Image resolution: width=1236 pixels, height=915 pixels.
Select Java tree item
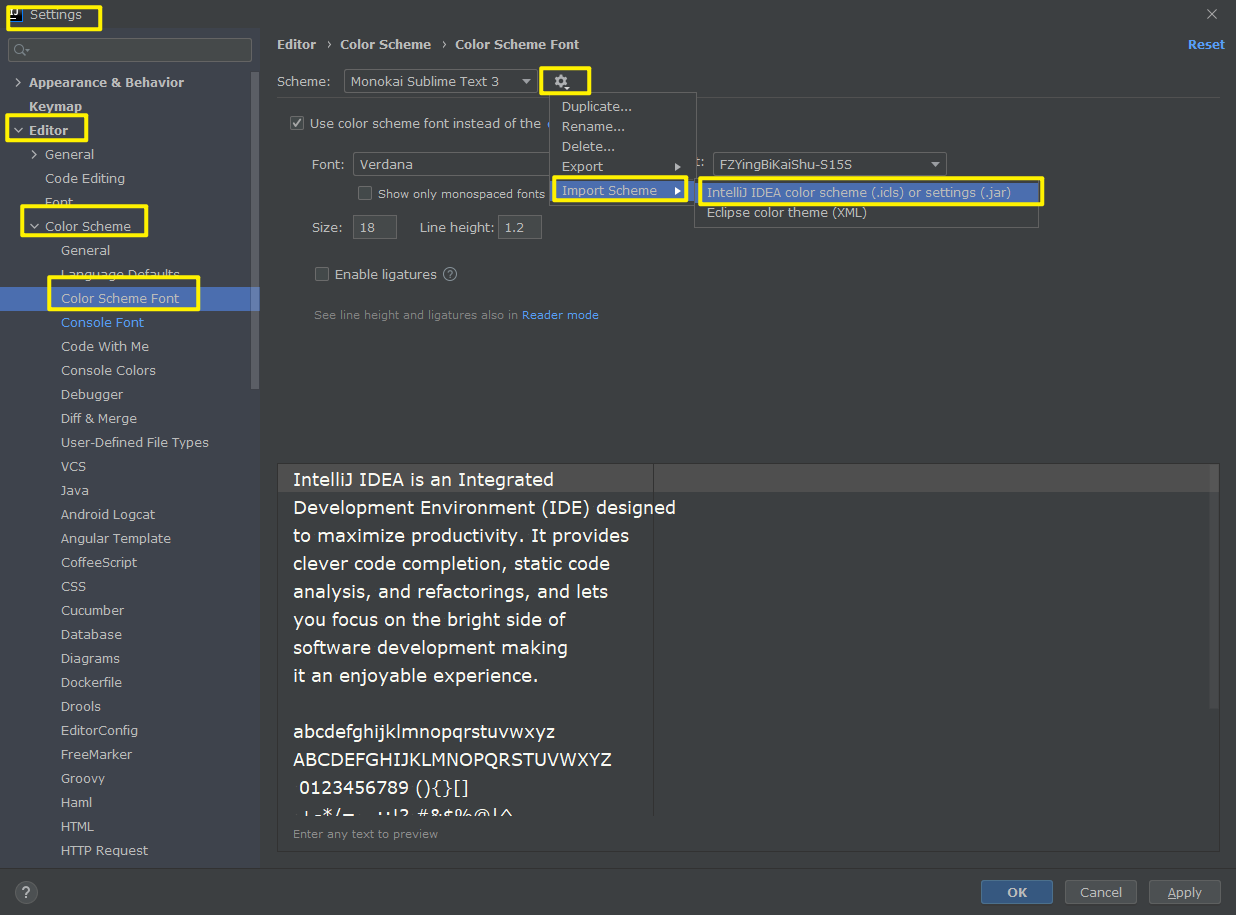pyautogui.click(x=75, y=490)
